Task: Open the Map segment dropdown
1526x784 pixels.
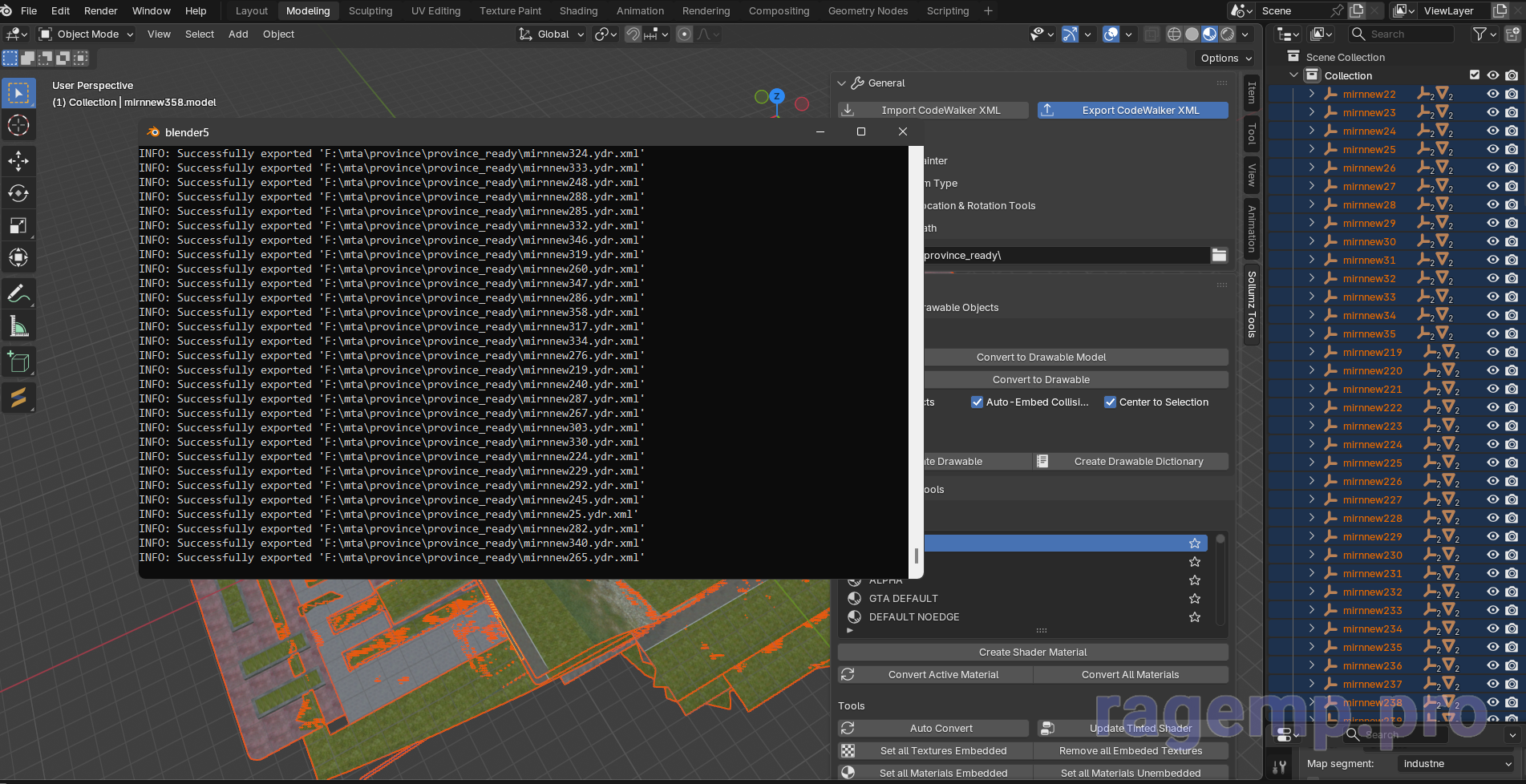Action: point(1455,764)
